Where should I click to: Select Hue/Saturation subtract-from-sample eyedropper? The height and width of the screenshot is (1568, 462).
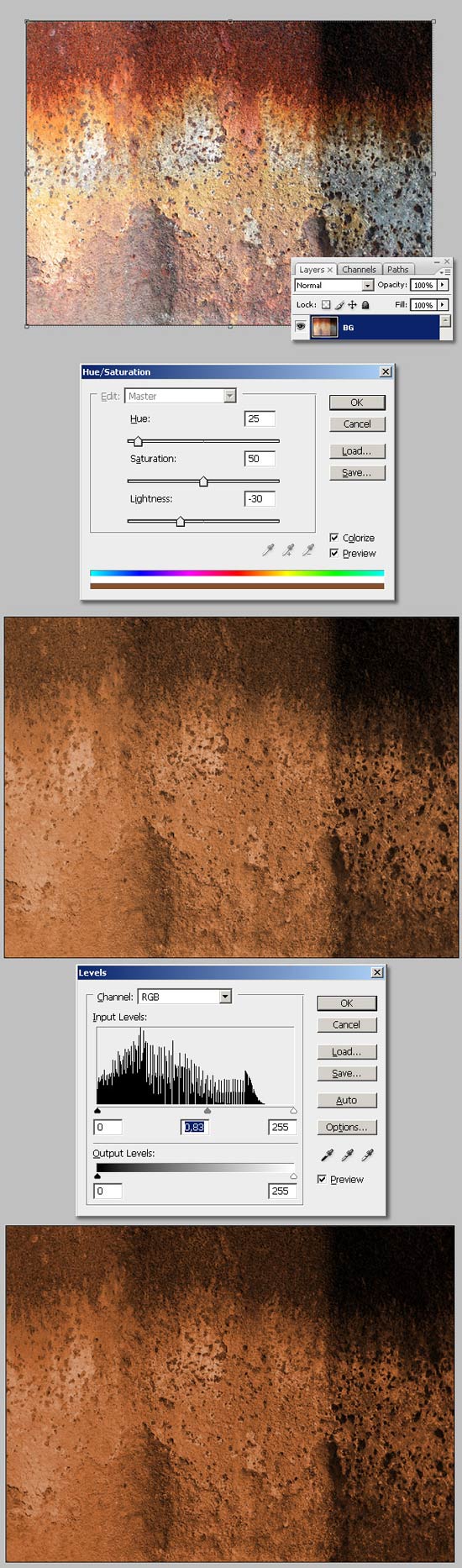[x=308, y=550]
